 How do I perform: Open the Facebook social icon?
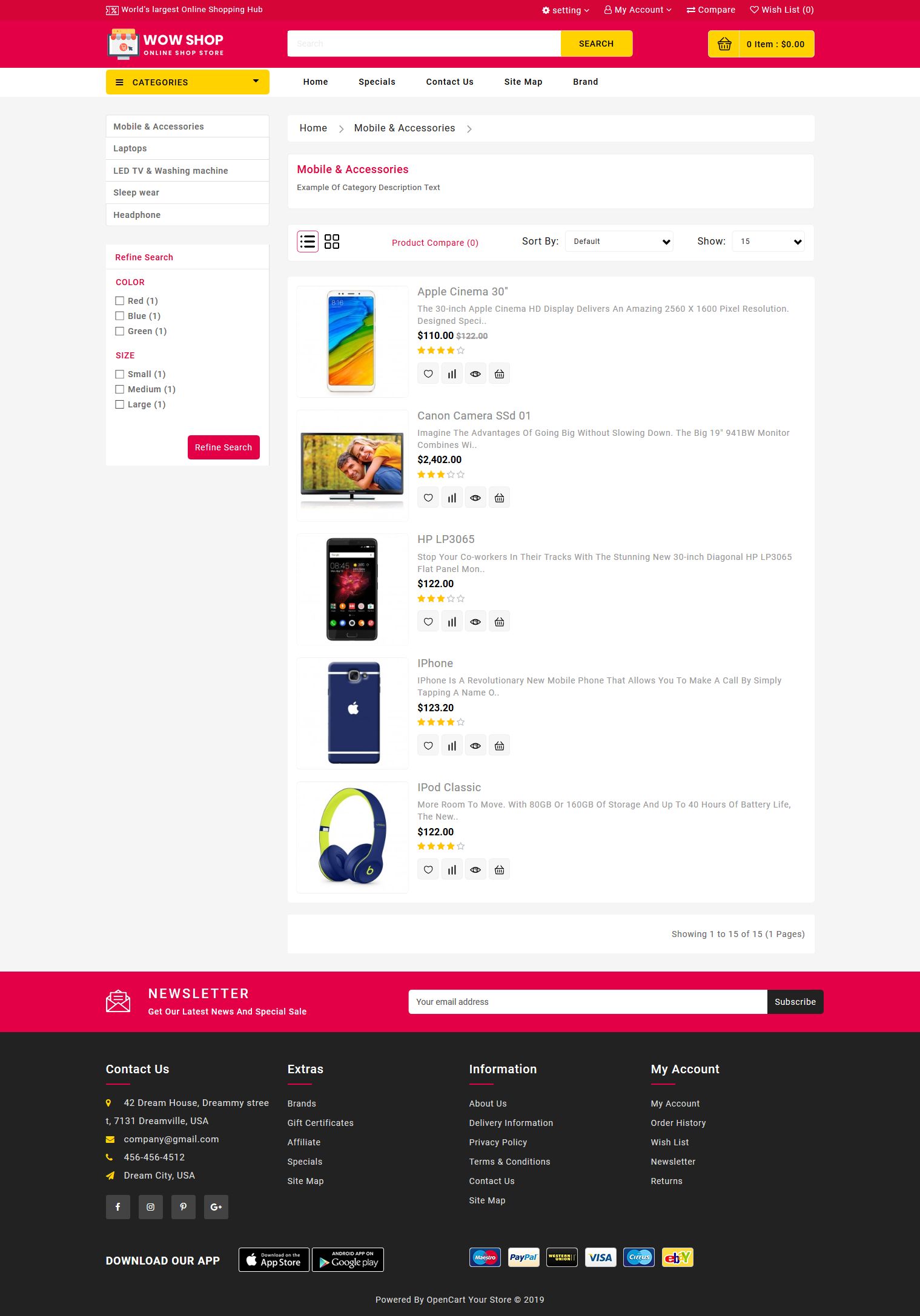click(118, 1207)
